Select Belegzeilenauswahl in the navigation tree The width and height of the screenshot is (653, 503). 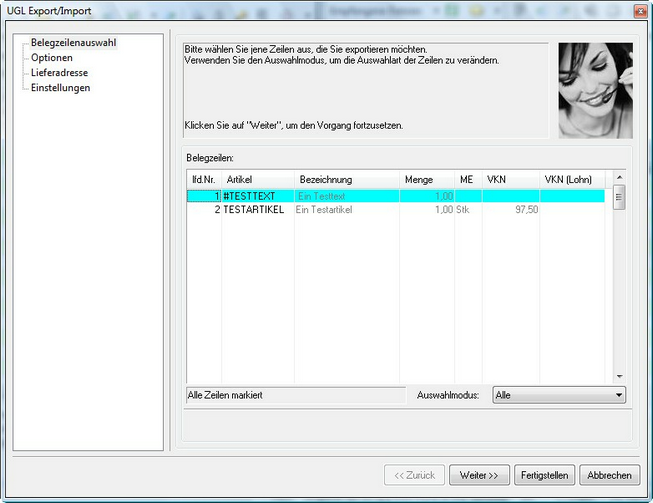click(74, 42)
